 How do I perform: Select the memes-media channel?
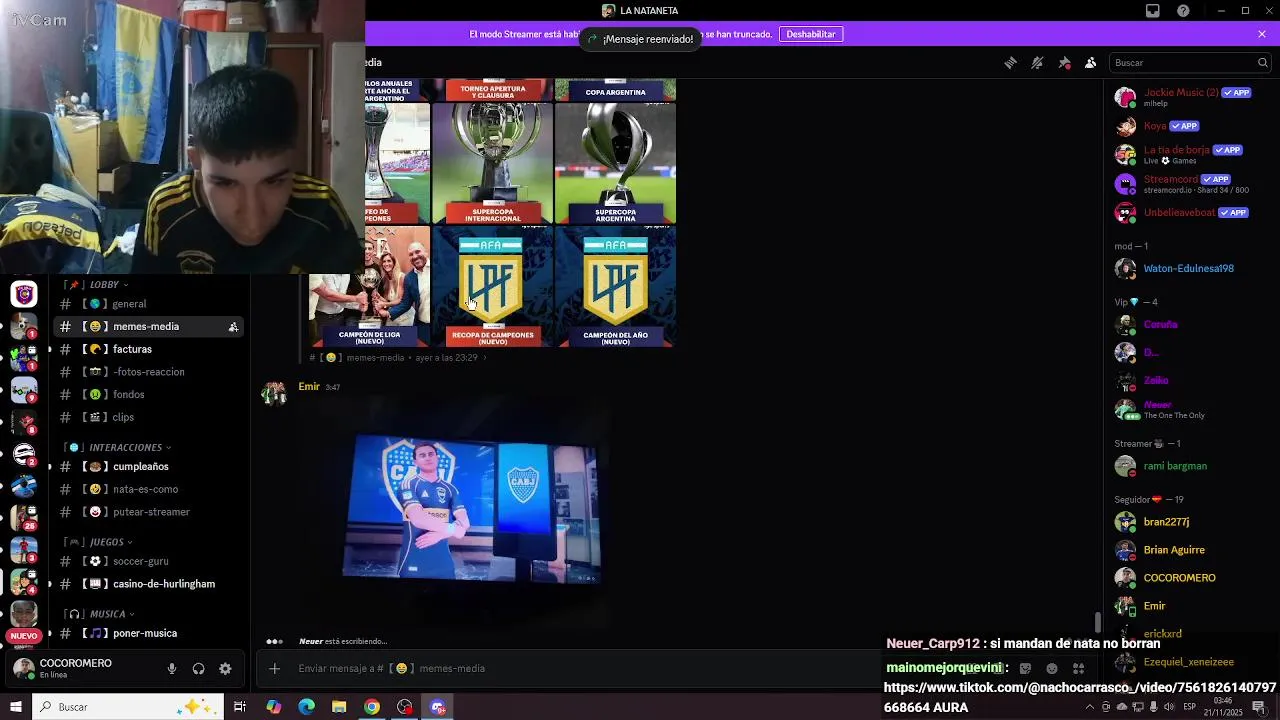[x=150, y=327]
